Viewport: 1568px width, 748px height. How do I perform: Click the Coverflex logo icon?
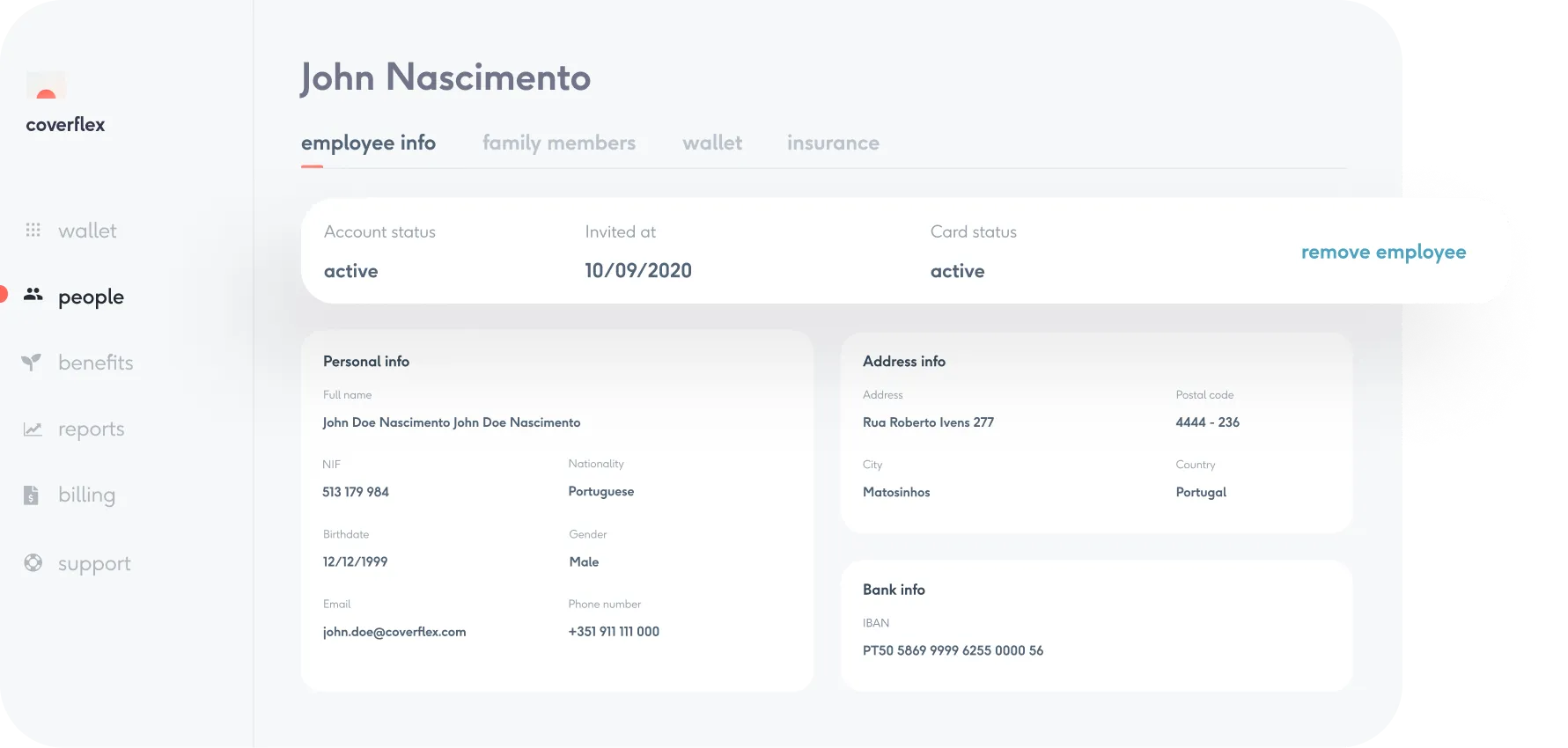47,87
